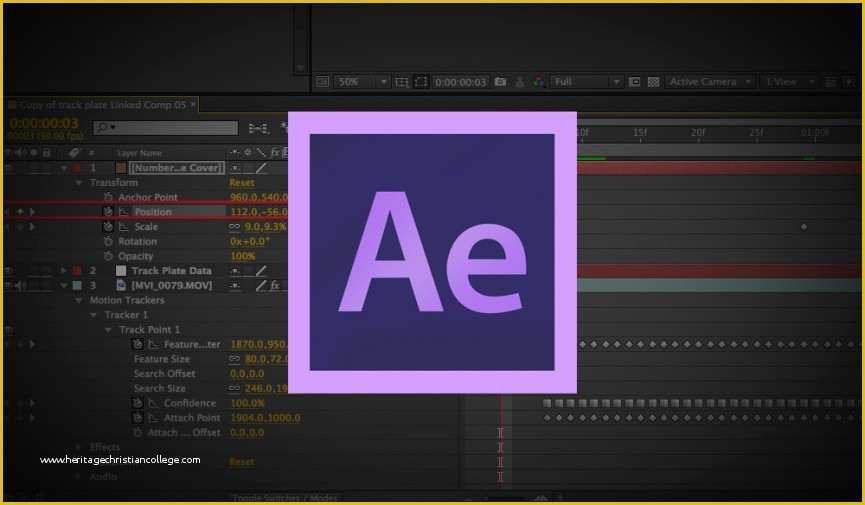The image size is (865, 505).
Task: Toggle Feature Size constrain proportions link
Action: pyautogui.click(x=234, y=359)
